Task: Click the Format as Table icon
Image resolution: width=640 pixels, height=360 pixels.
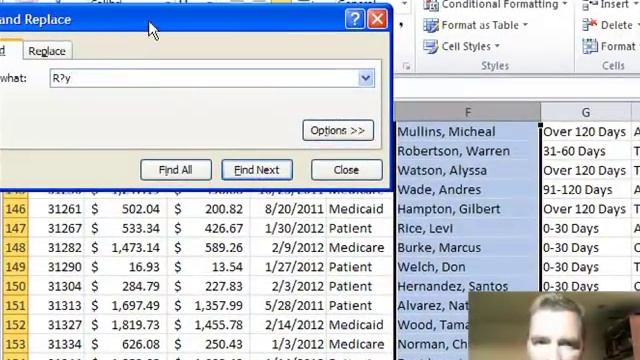Action: pos(431,25)
